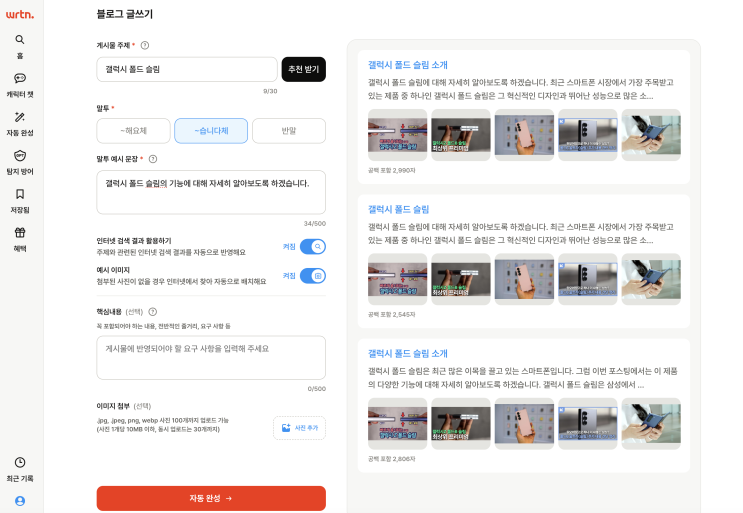This screenshot has height=513, width=743.
Task: Open 저장됨 bookmark icon
Action: pos(19,194)
